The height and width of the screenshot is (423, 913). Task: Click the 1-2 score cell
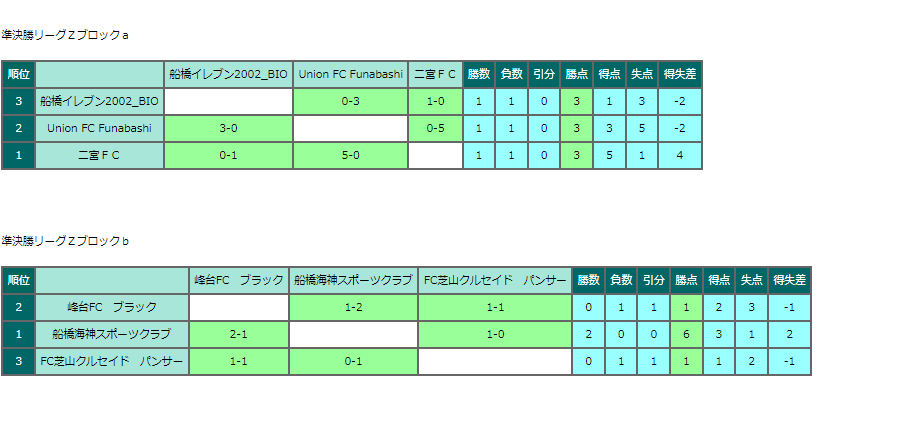pos(353,307)
